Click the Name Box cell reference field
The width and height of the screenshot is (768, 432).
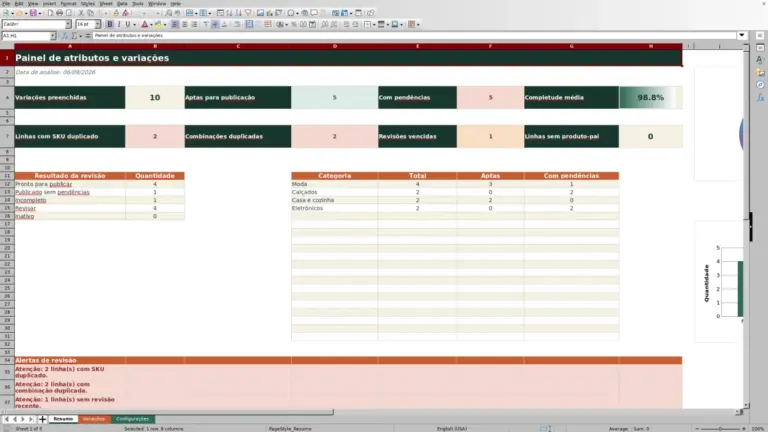tap(25, 36)
